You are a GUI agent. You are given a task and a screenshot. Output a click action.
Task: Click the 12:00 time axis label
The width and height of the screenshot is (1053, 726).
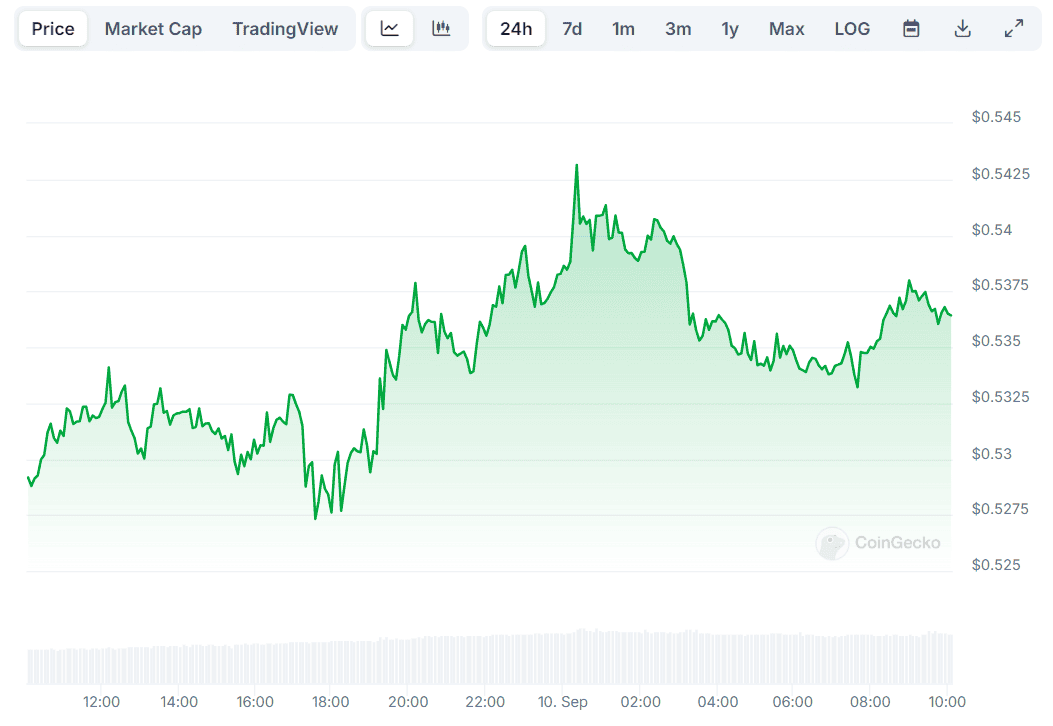click(101, 702)
